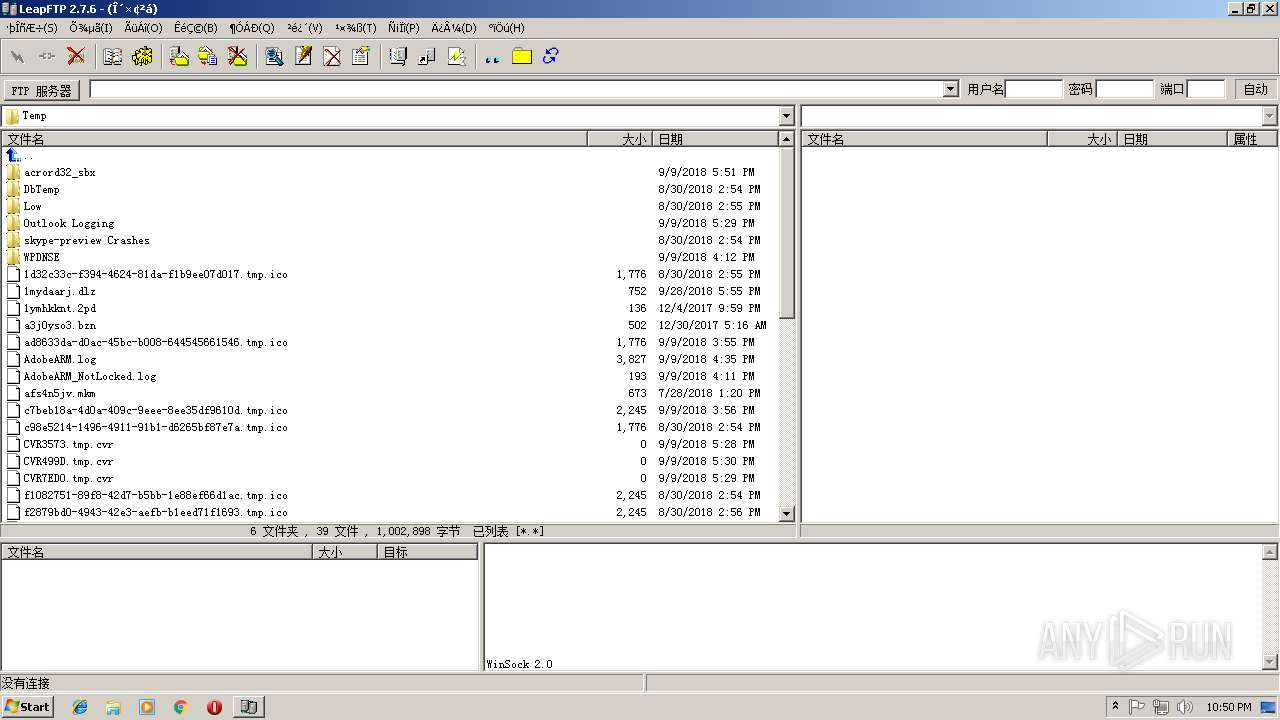Image resolution: width=1280 pixels, height=720 pixels.
Task: Sort local list by 文件名 column header
Action: tap(295, 139)
